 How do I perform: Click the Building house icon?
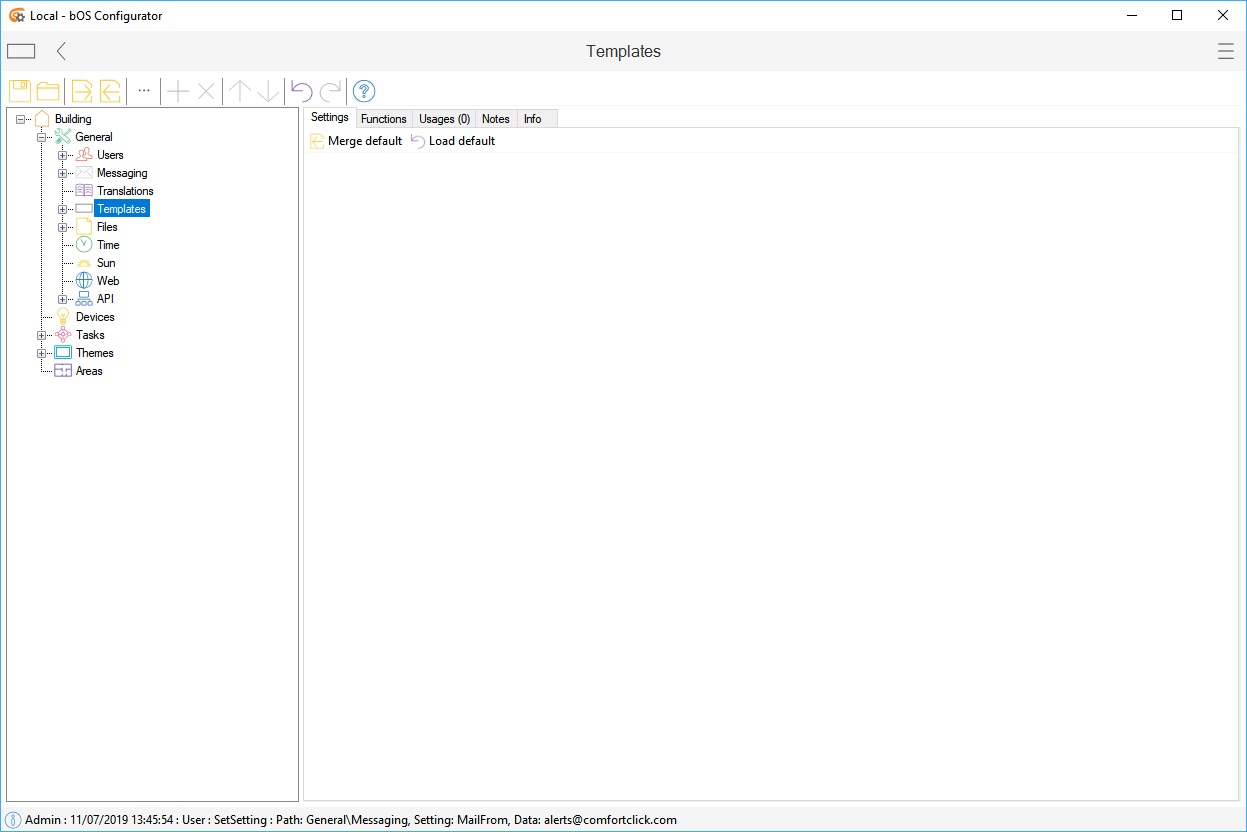pyautogui.click(x=42, y=119)
